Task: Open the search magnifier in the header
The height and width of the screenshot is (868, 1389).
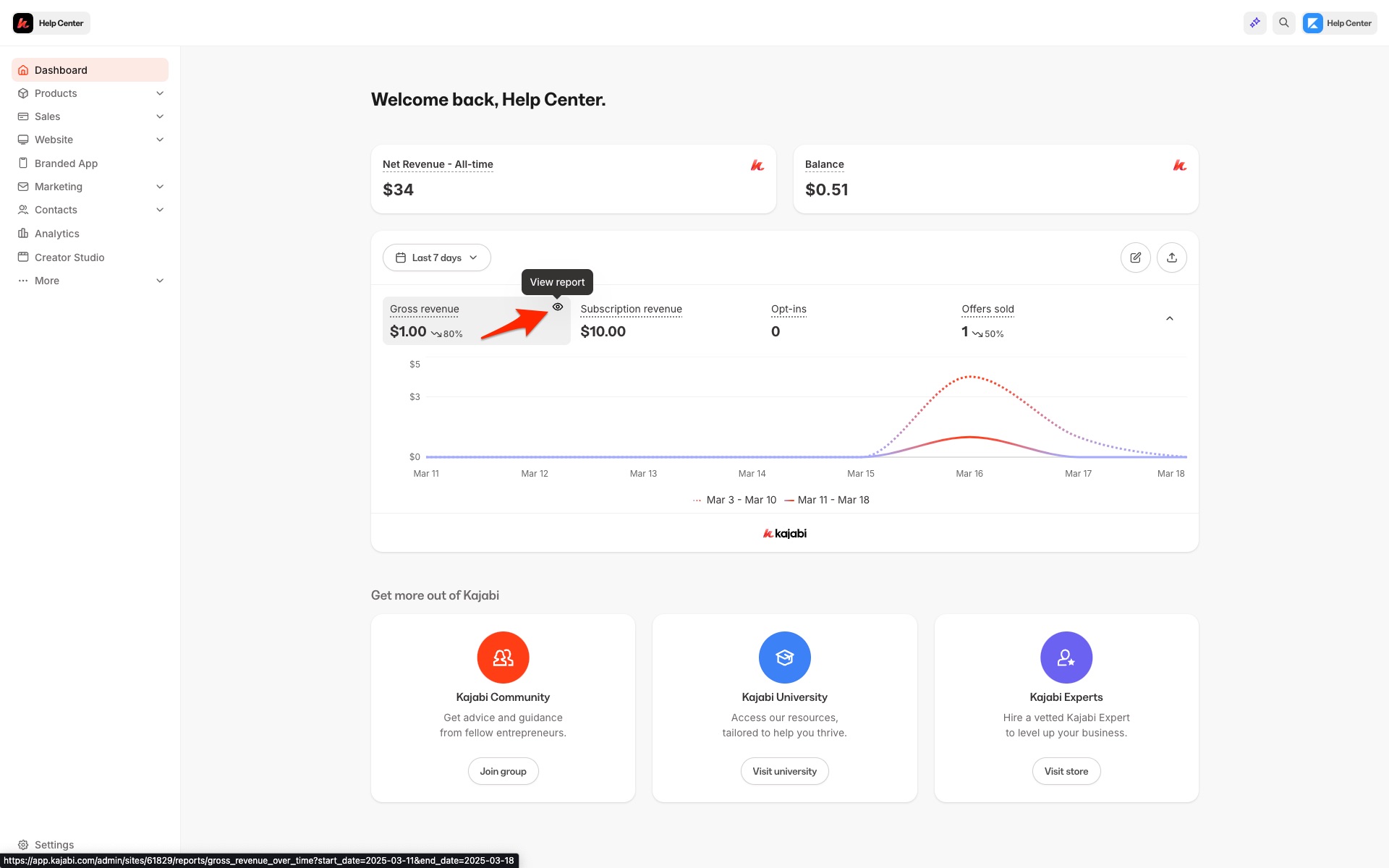Action: click(1283, 23)
